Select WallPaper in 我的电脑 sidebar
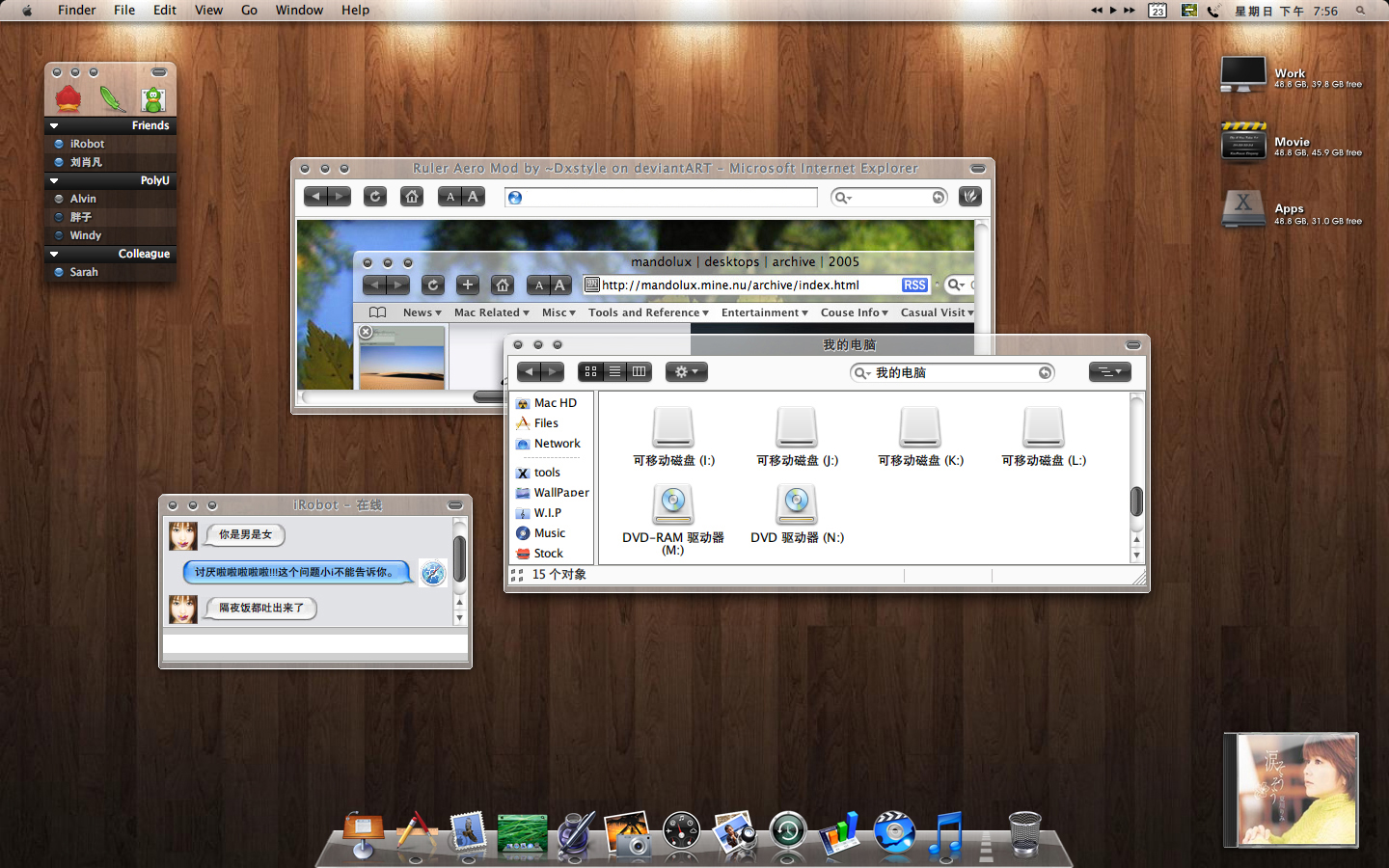This screenshot has width=1389, height=868. pos(552,492)
